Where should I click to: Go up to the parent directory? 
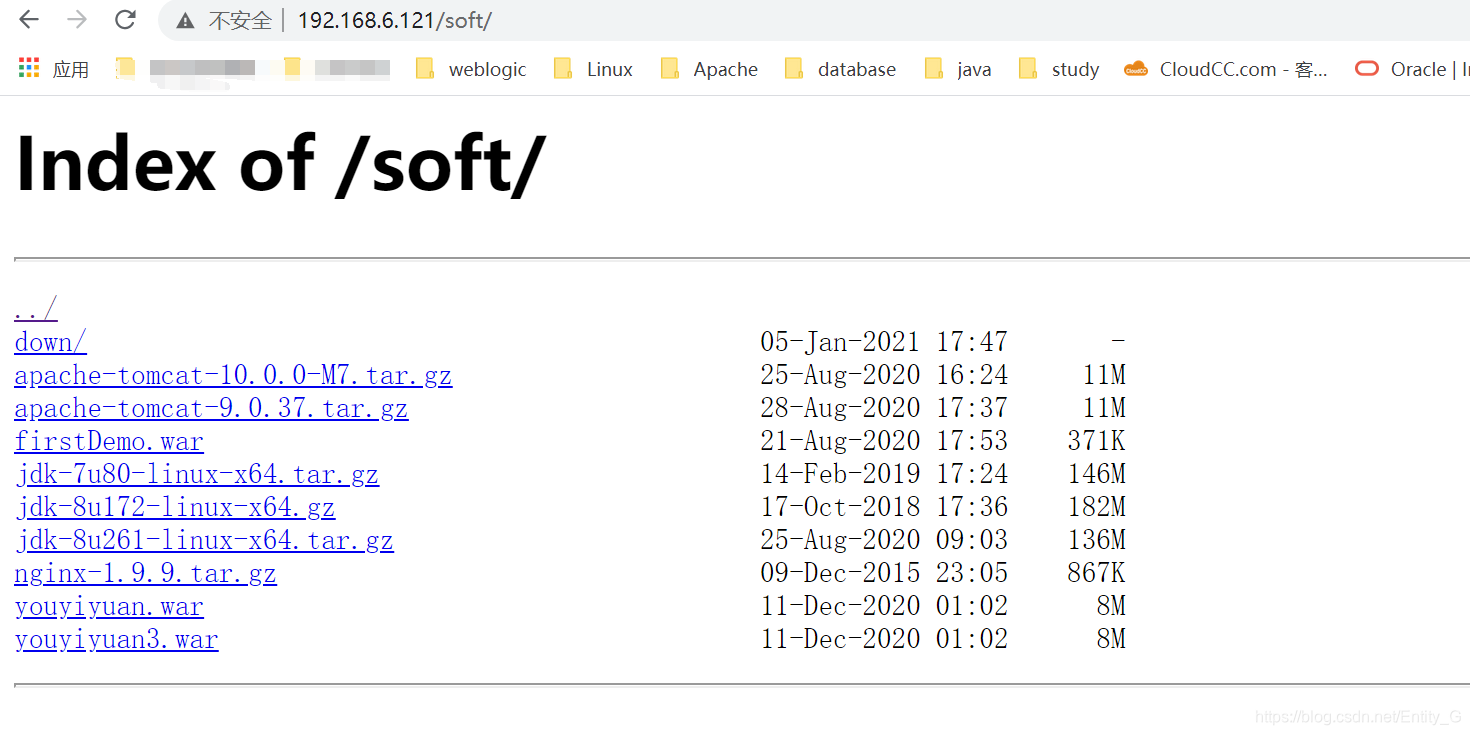[36, 309]
